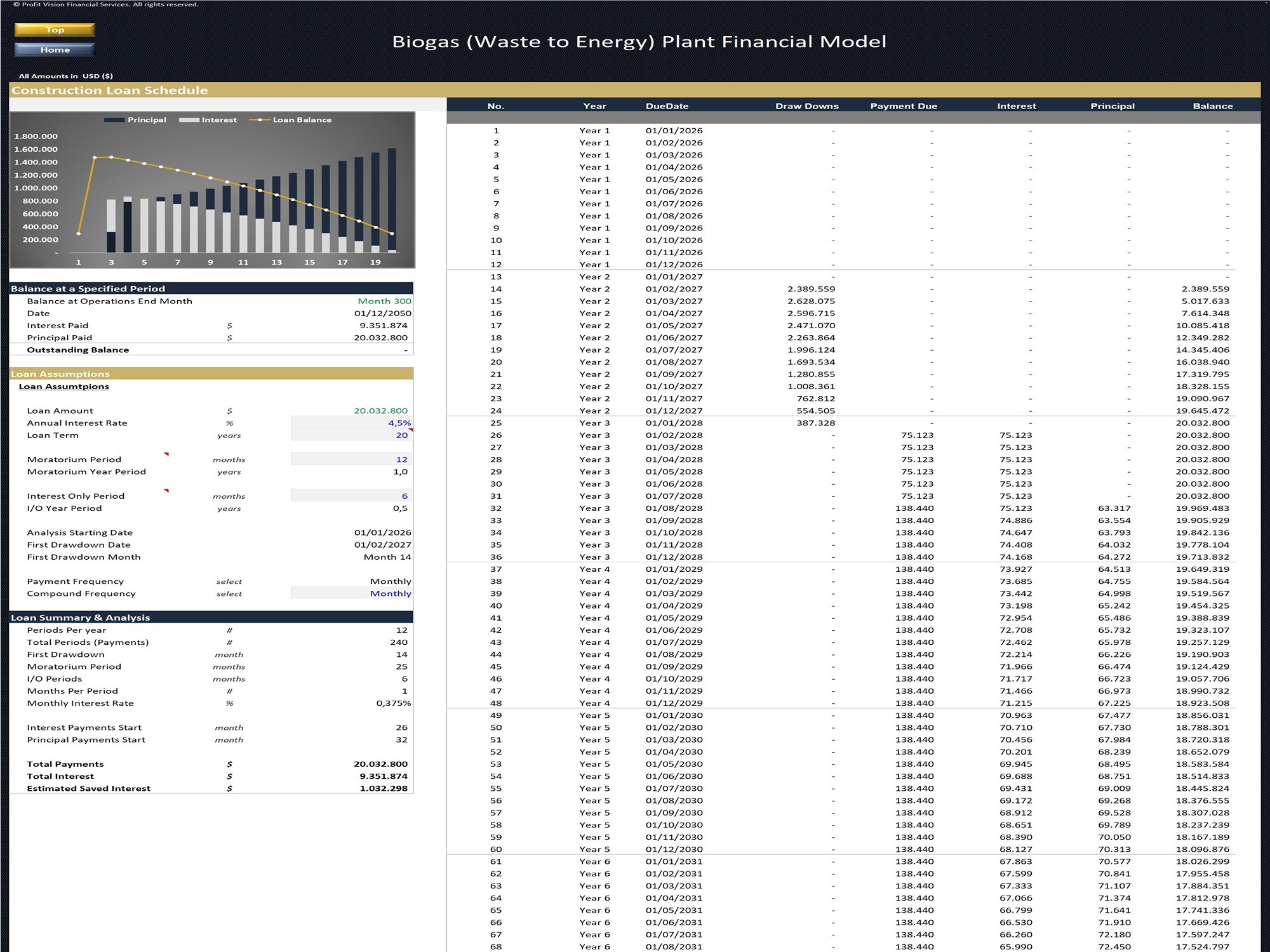The image size is (1270, 952).
Task: Click the Construction Loan Schedule header bar
Action: click(x=111, y=89)
